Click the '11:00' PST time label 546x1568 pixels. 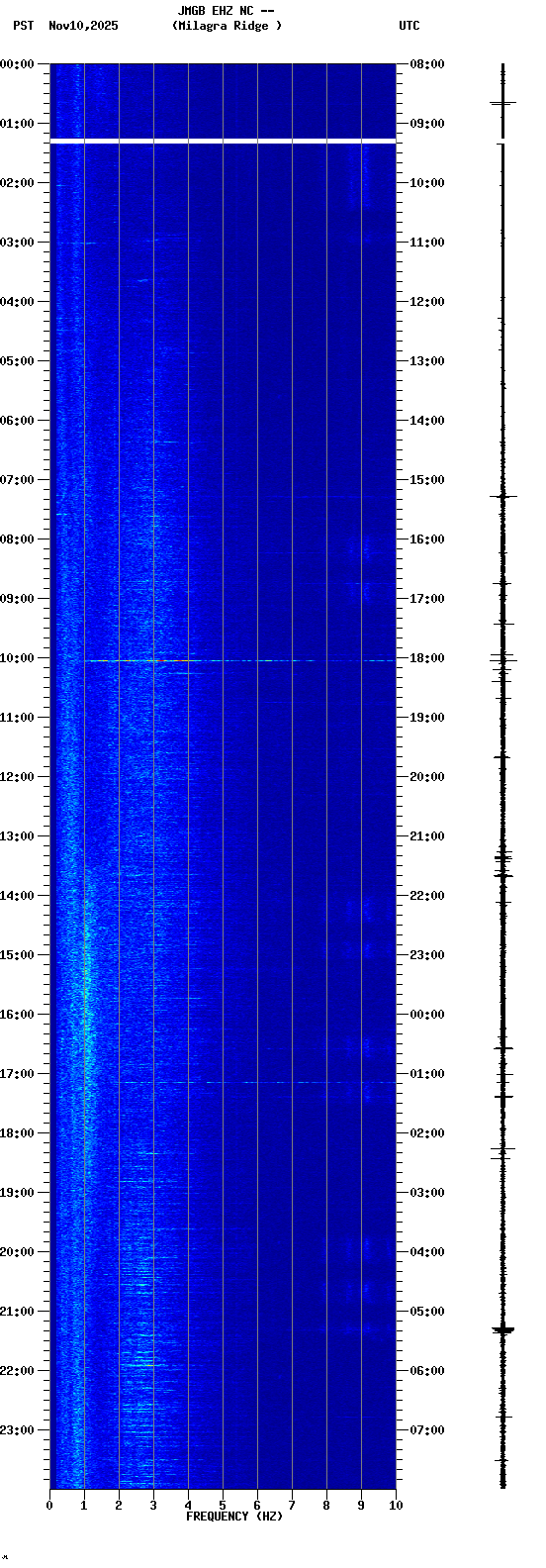click(18, 718)
